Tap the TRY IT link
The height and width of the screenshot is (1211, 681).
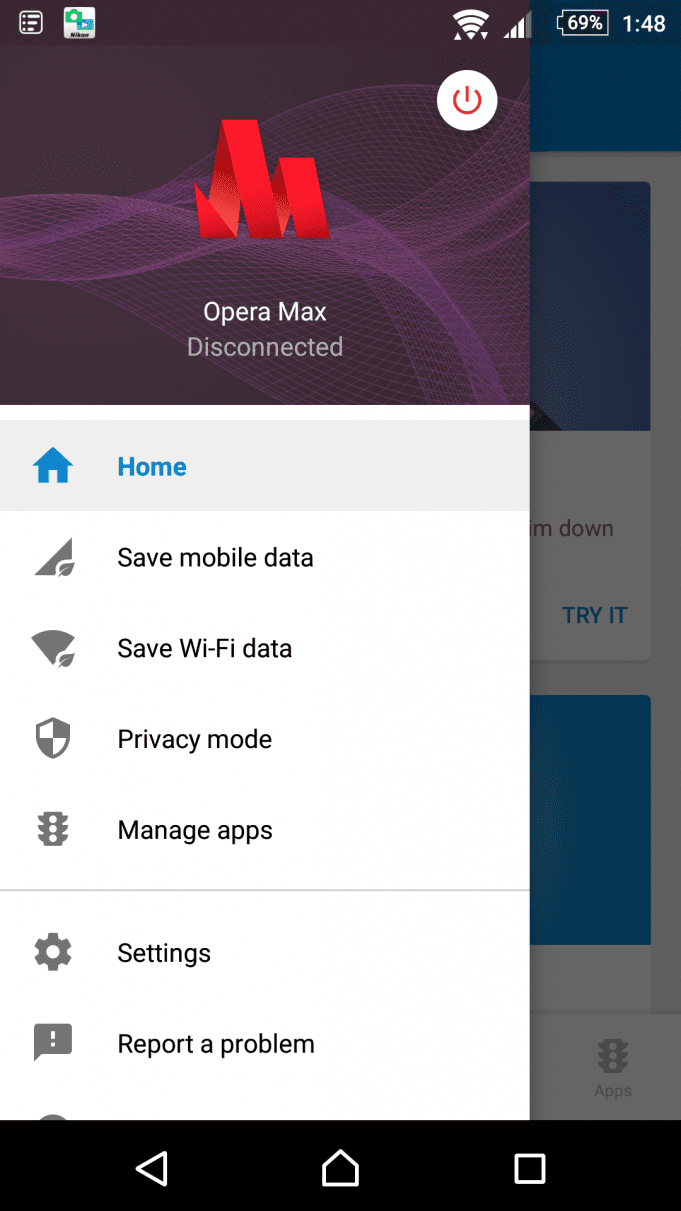coord(595,615)
